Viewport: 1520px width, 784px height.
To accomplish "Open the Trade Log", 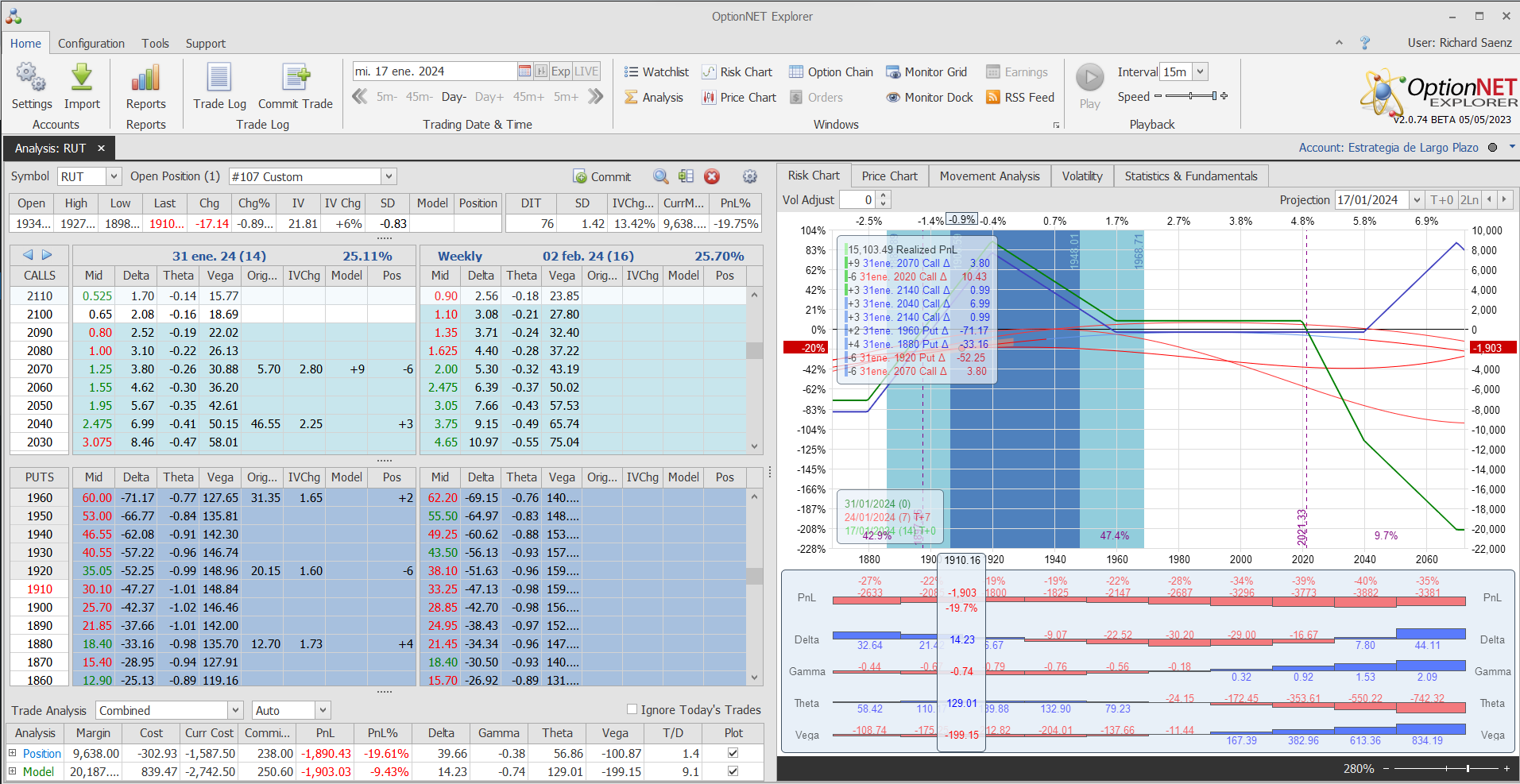I will point(219,87).
